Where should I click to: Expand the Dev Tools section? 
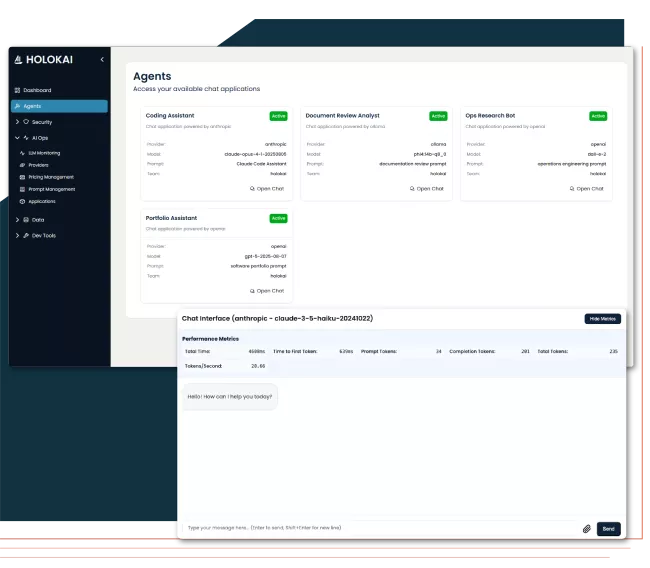43,235
